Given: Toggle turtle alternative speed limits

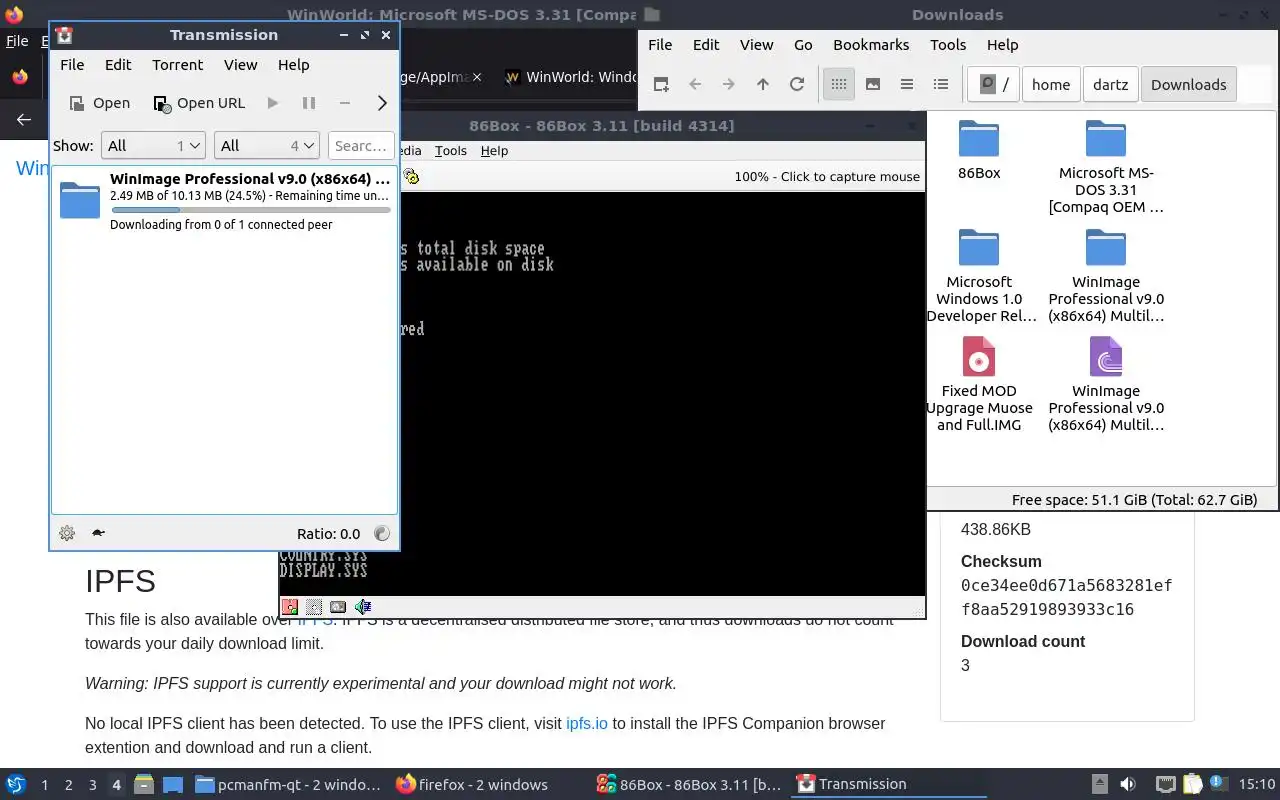Looking at the screenshot, I should point(98,533).
